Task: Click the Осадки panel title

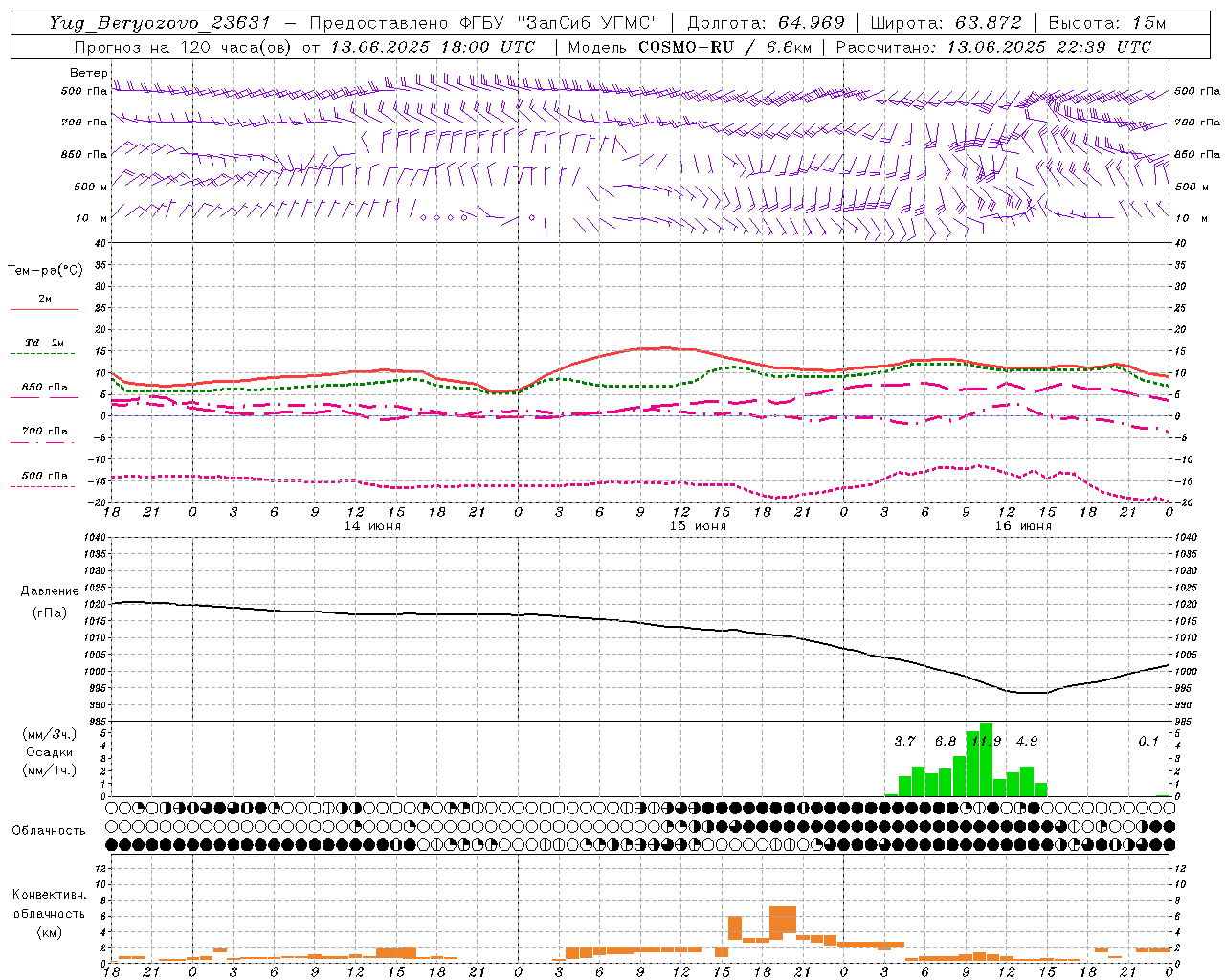Action: 50,752
